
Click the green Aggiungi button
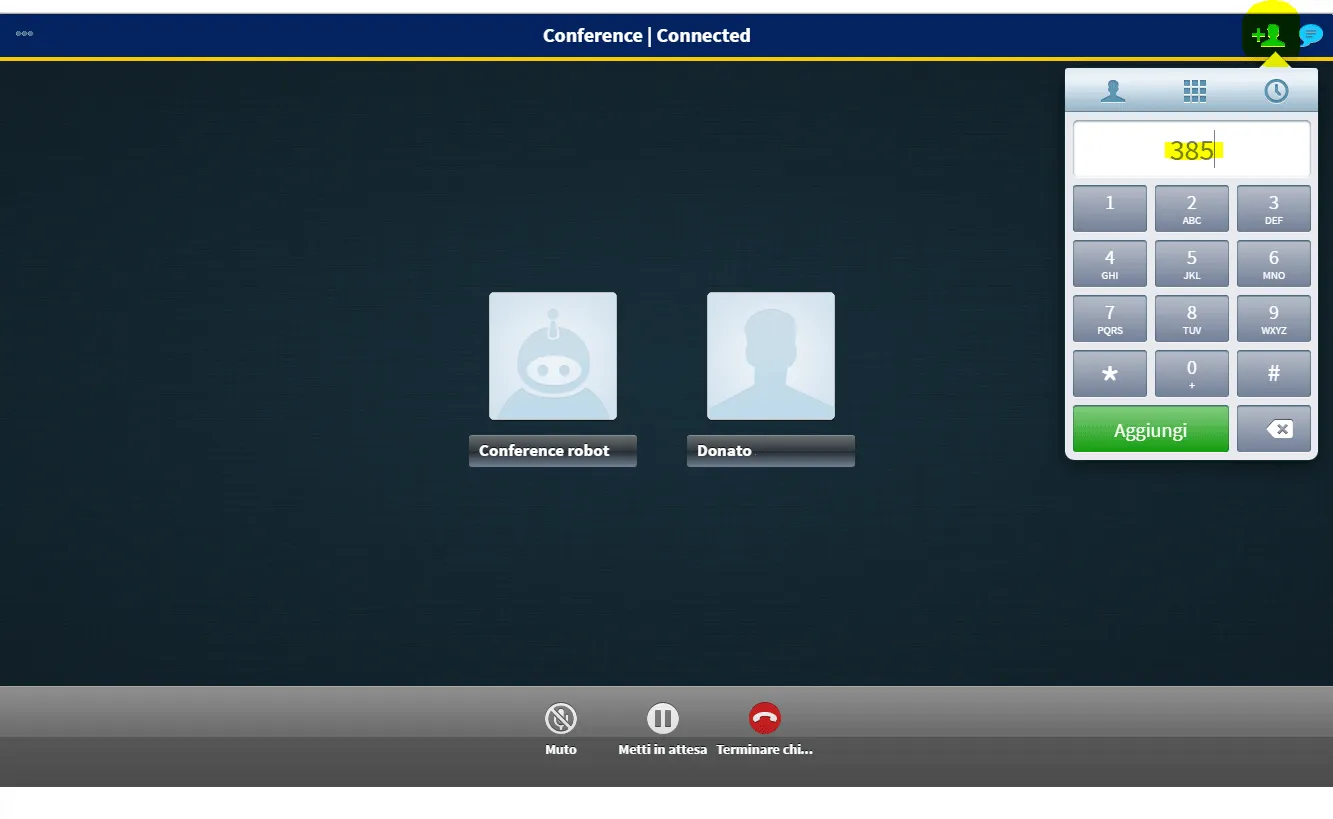1150,430
